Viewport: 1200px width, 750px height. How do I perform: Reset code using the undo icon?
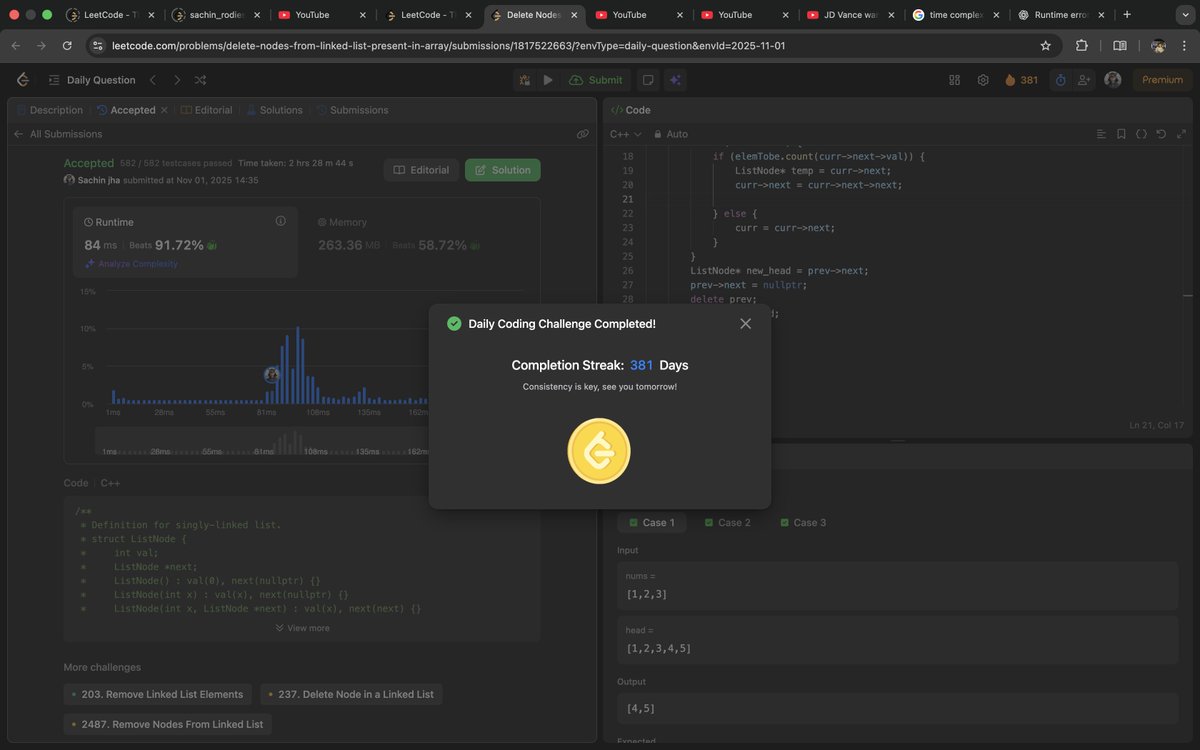pos(1160,133)
